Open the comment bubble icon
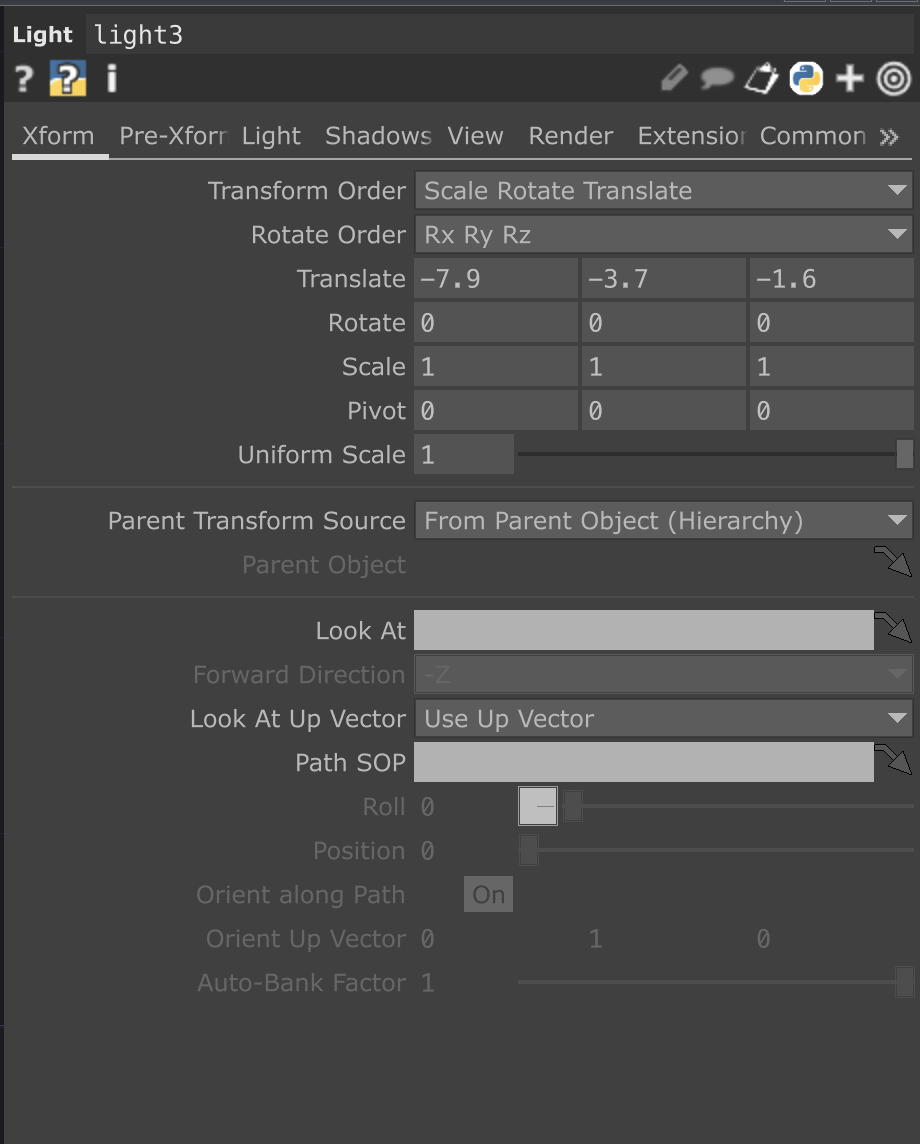The height and width of the screenshot is (1144, 920). (717, 78)
